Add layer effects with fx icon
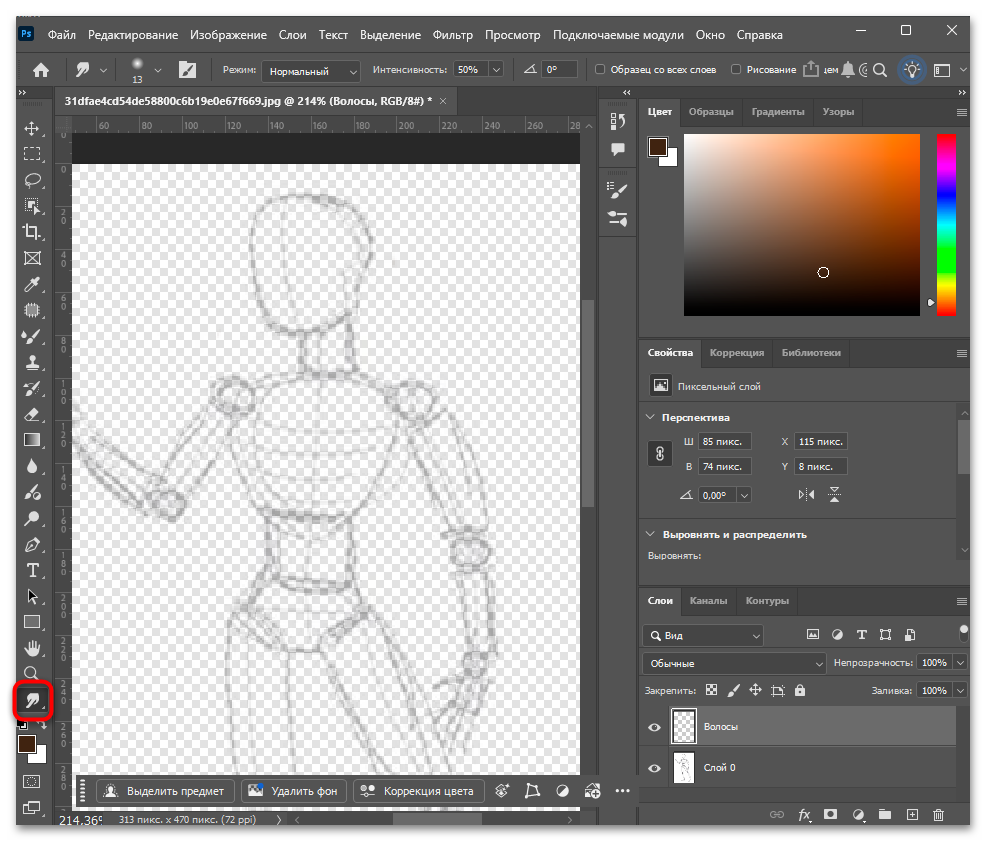986x841 pixels. [x=804, y=815]
